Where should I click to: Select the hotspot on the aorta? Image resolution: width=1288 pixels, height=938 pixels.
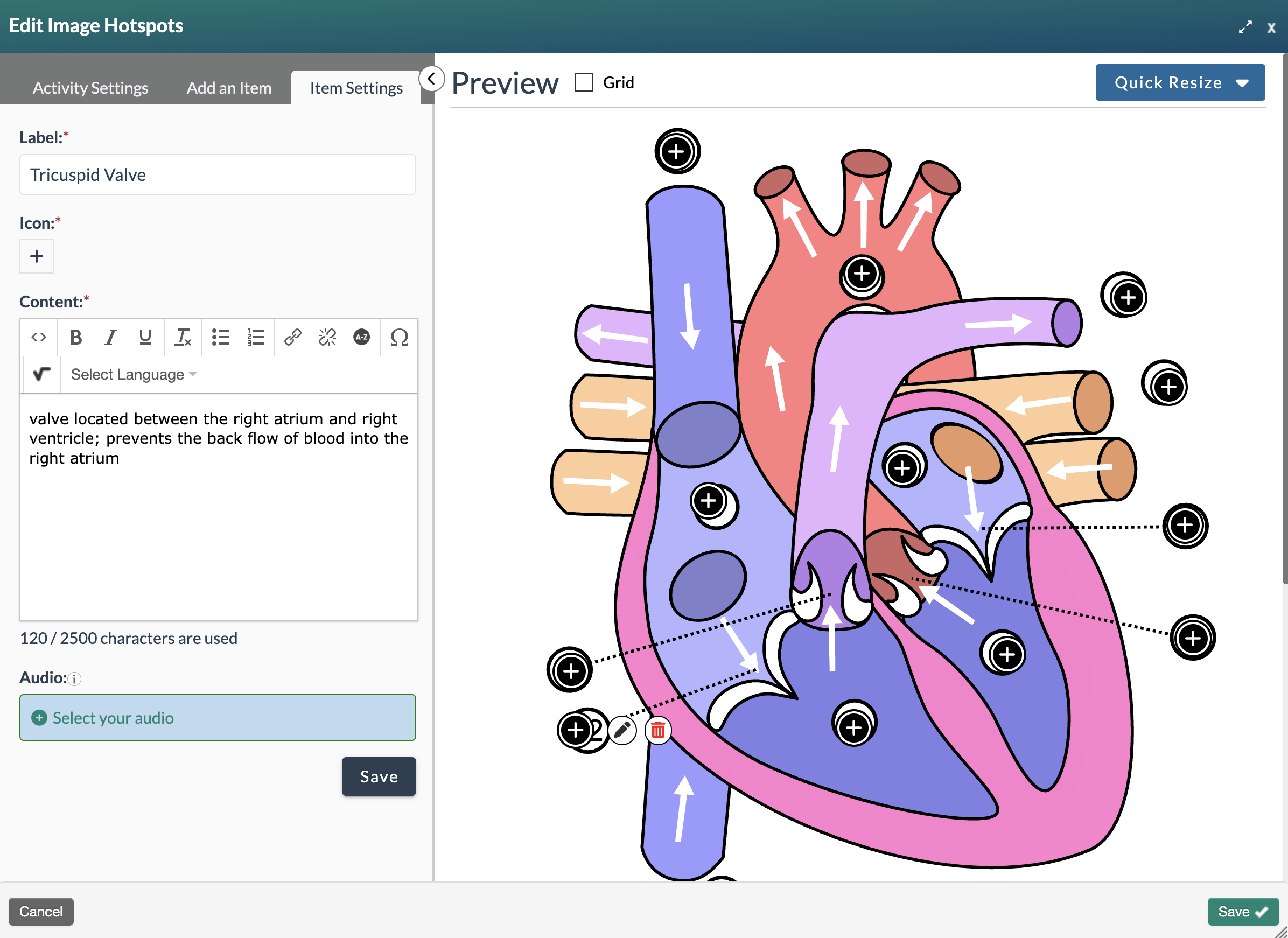coord(862,275)
